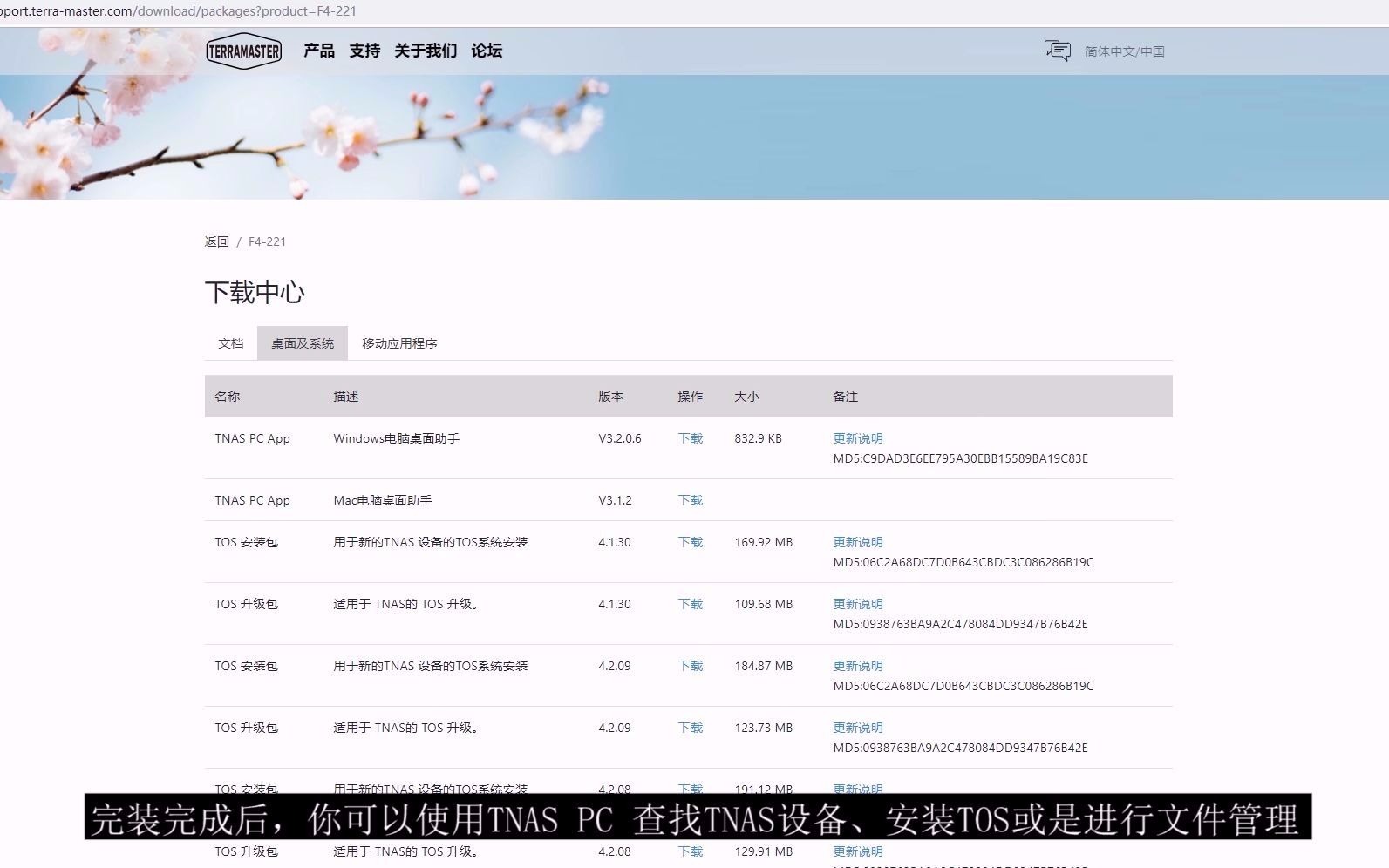Open the 关于我们 menu
Screen dimensions: 1389x868
click(x=426, y=51)
